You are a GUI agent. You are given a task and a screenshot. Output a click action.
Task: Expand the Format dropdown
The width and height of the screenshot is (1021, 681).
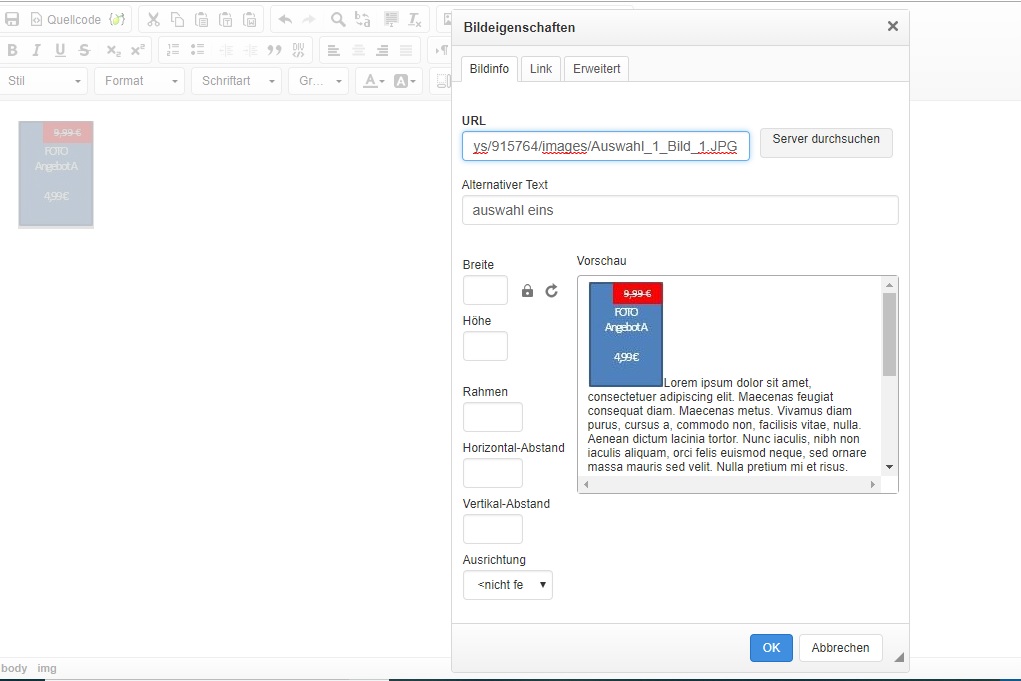(139, 81)
